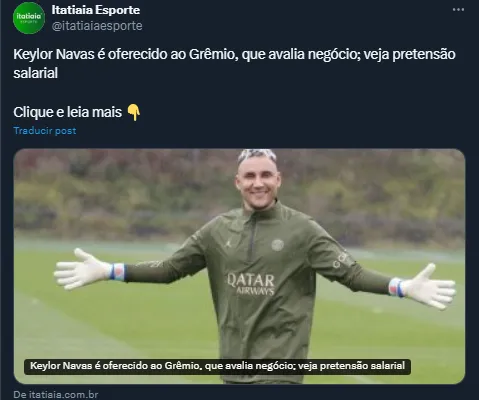The width and height of the screenshot is (479, 400).
Task: Click the Jordan logo on the jacket
Action: 228,242
